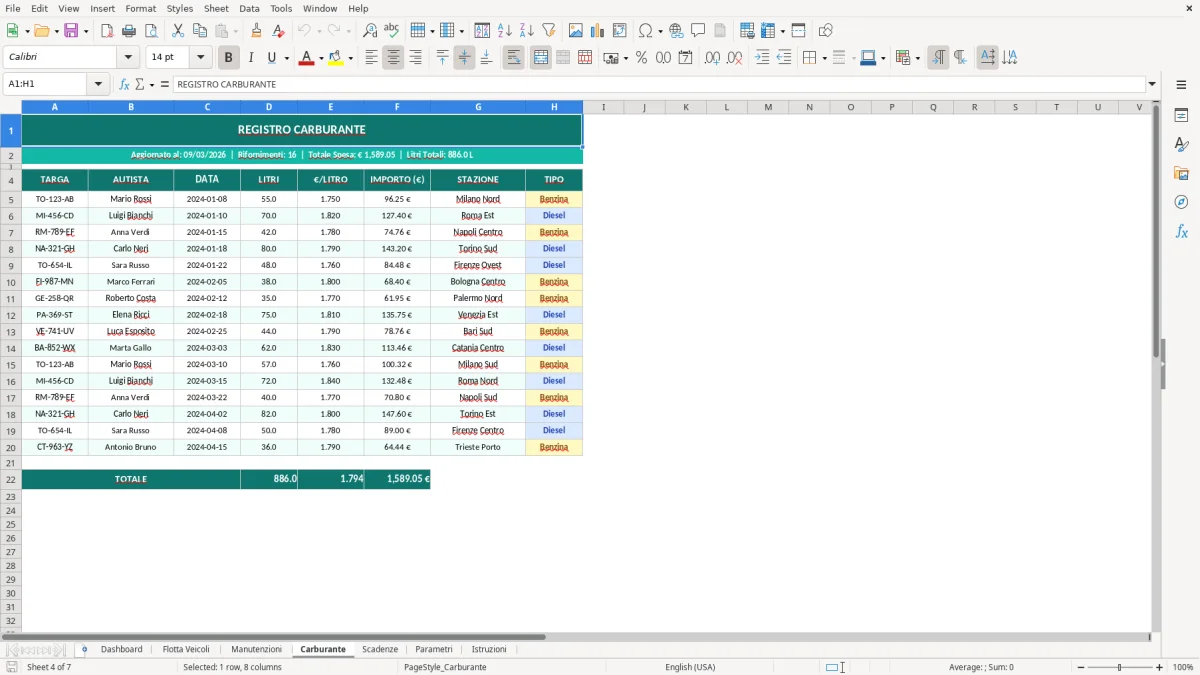Insert an image with the toolbar icon

[x=576, y=31]
